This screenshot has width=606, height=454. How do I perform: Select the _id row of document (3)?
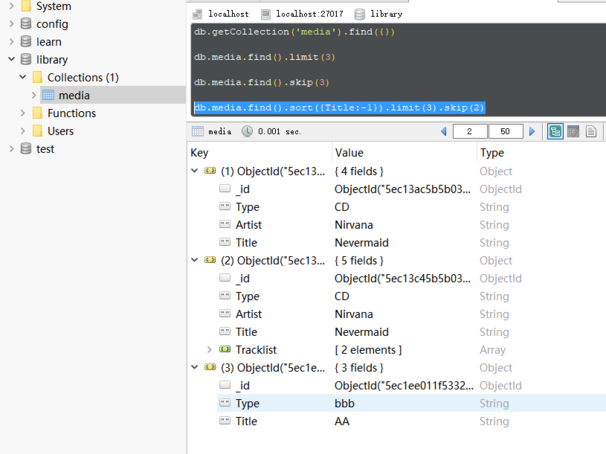411,385
